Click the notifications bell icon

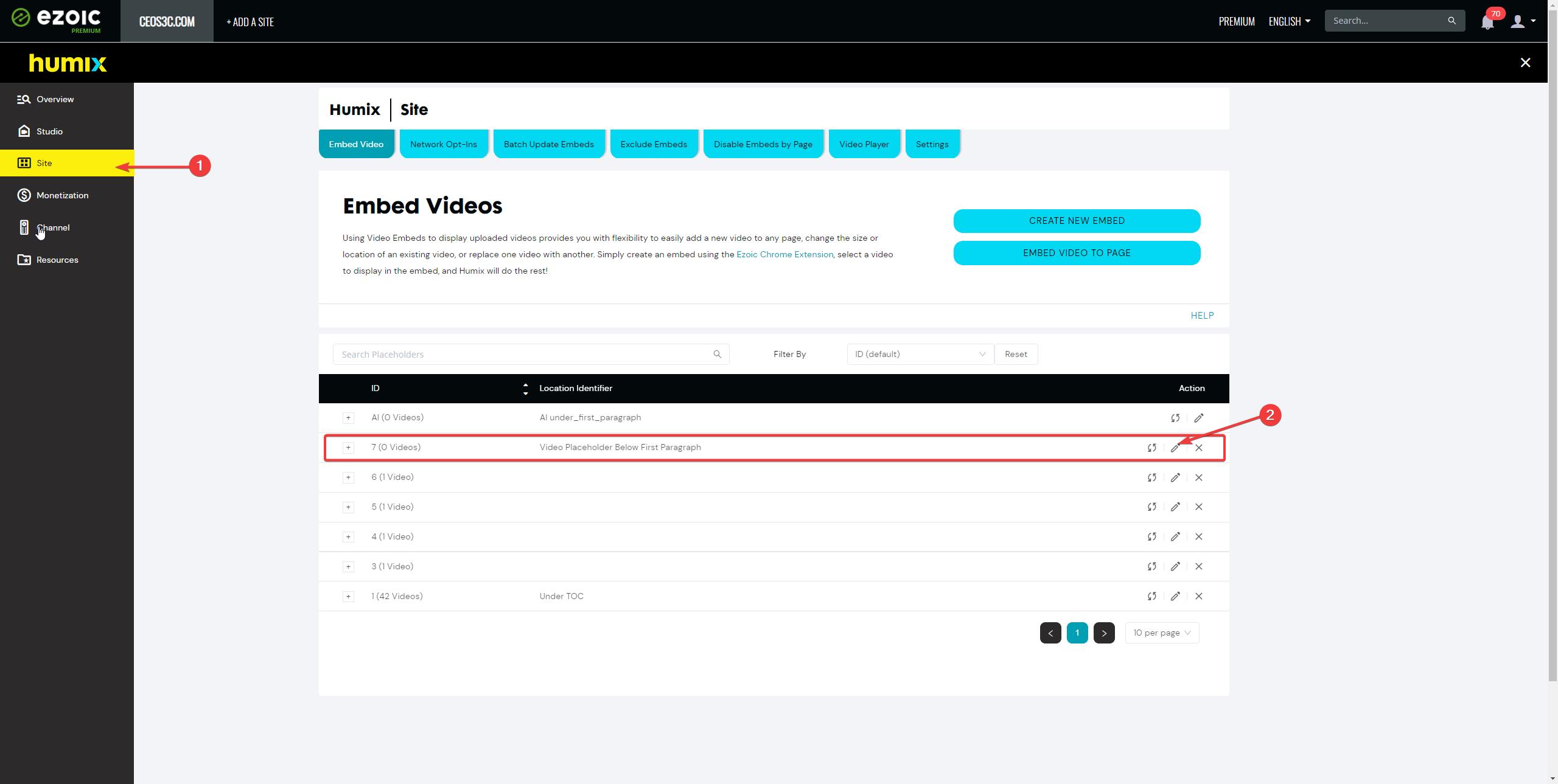[1487, 22]
